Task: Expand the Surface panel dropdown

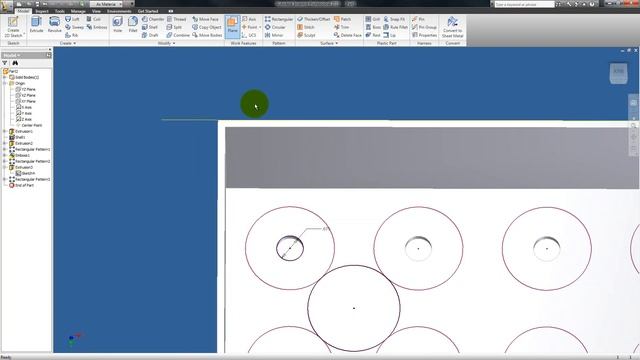Action: (329, 43)
